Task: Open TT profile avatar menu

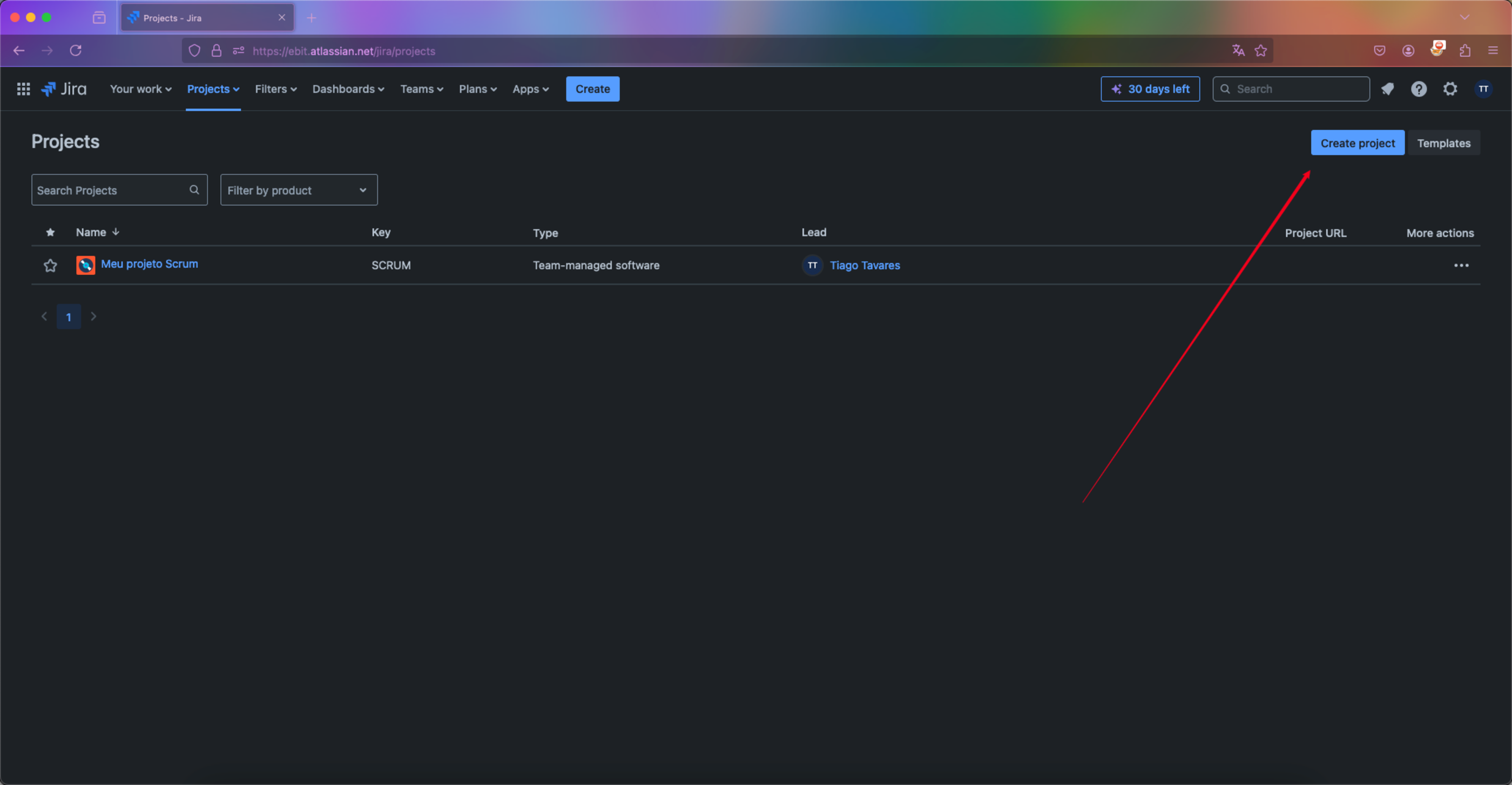Action: (1483, 89)
